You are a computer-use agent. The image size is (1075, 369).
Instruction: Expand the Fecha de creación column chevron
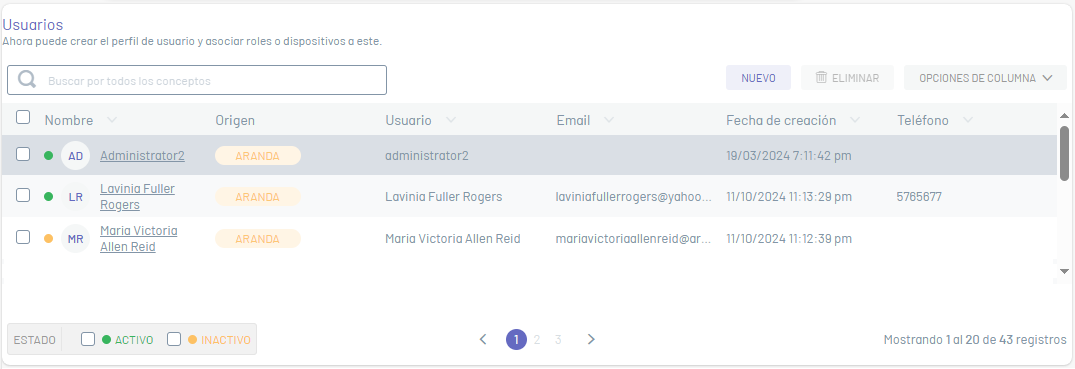(x=855, y=120)
